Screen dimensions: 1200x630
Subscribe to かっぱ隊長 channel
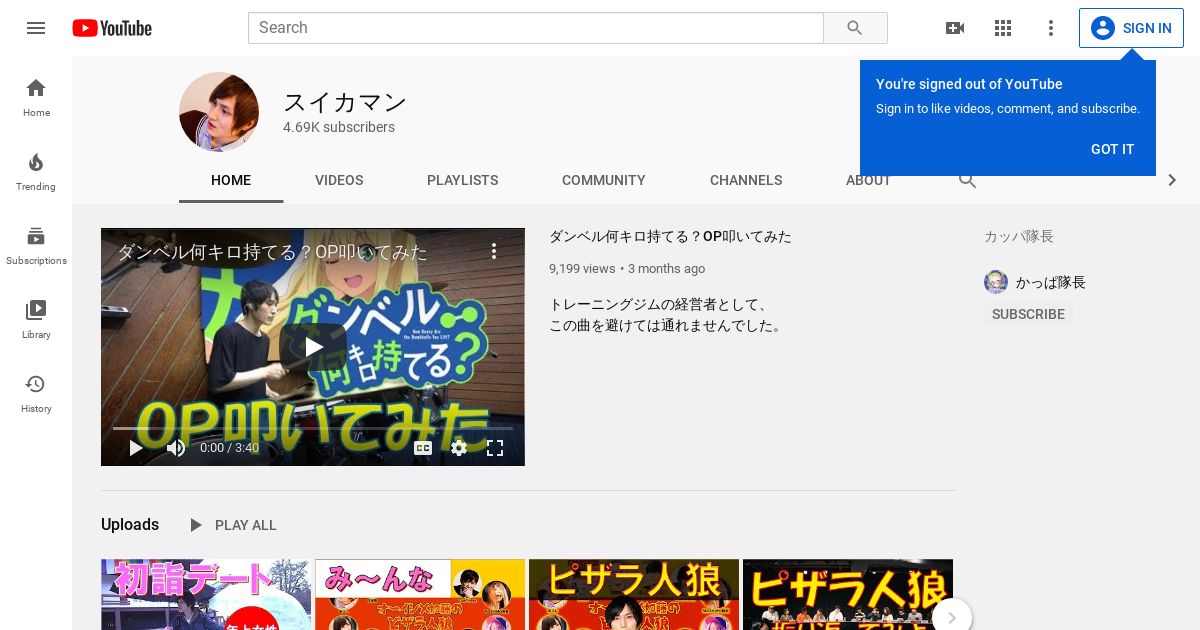(1028, 314)
